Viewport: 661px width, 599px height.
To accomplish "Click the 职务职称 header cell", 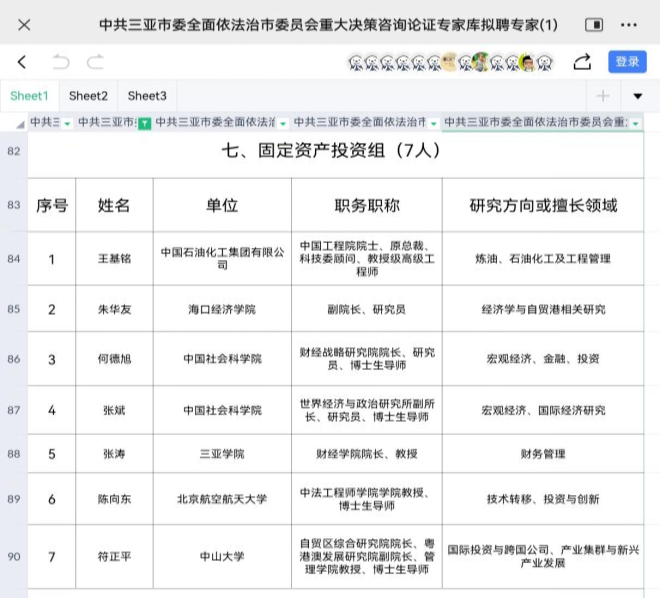I will click(367, 205).
